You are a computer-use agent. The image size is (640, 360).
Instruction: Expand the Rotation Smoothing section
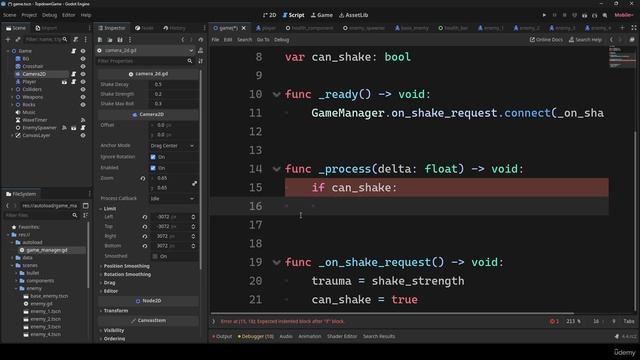click(127, 274)
